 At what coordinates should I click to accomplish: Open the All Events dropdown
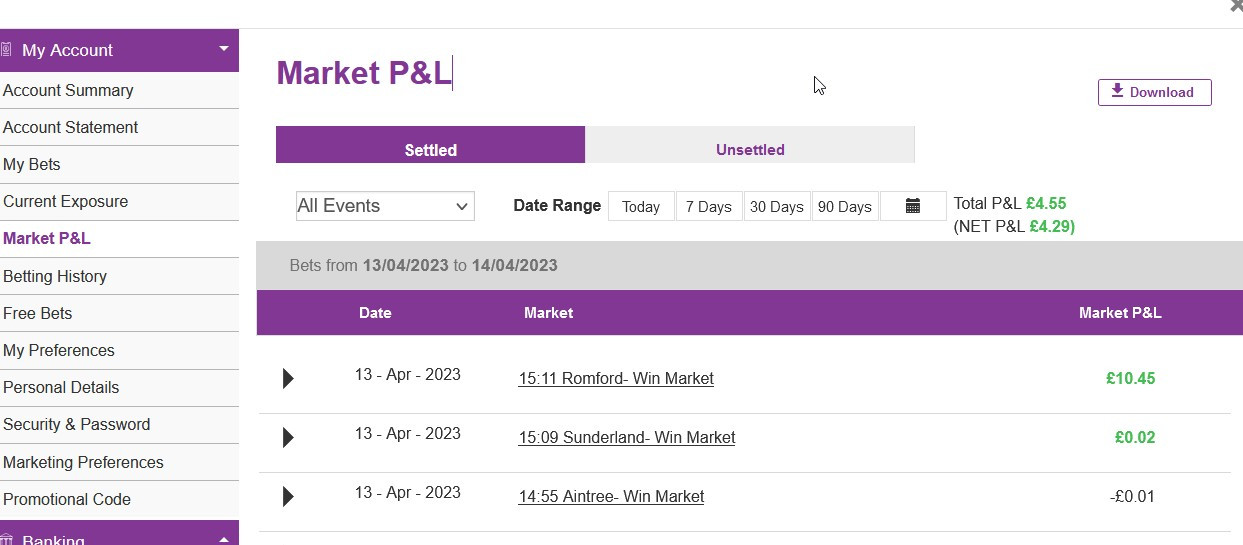pyautogui.click(x=385, y=206)
